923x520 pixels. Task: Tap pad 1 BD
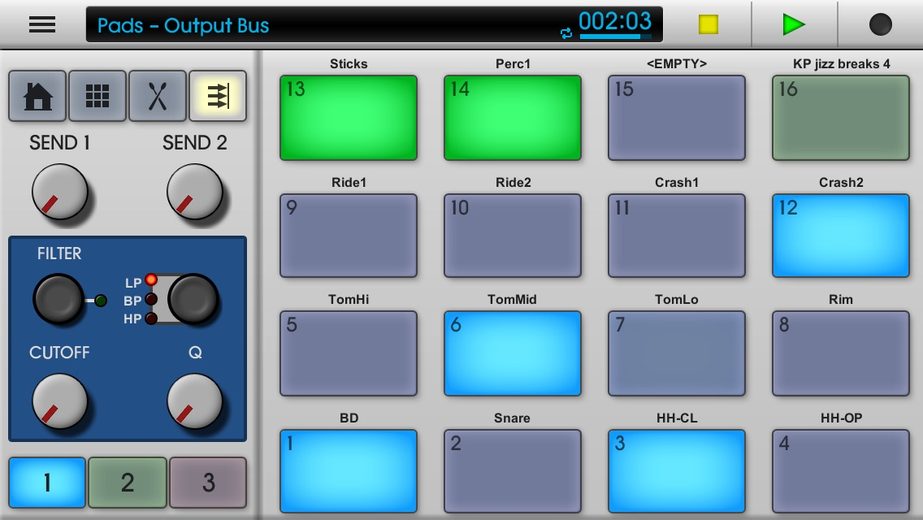pos(348,471)
